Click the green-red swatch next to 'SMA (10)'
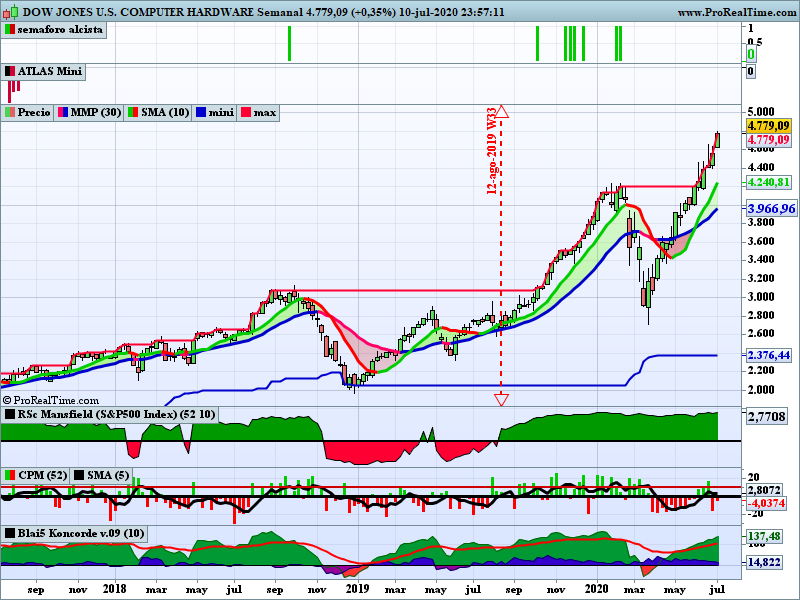 point(133,112)
